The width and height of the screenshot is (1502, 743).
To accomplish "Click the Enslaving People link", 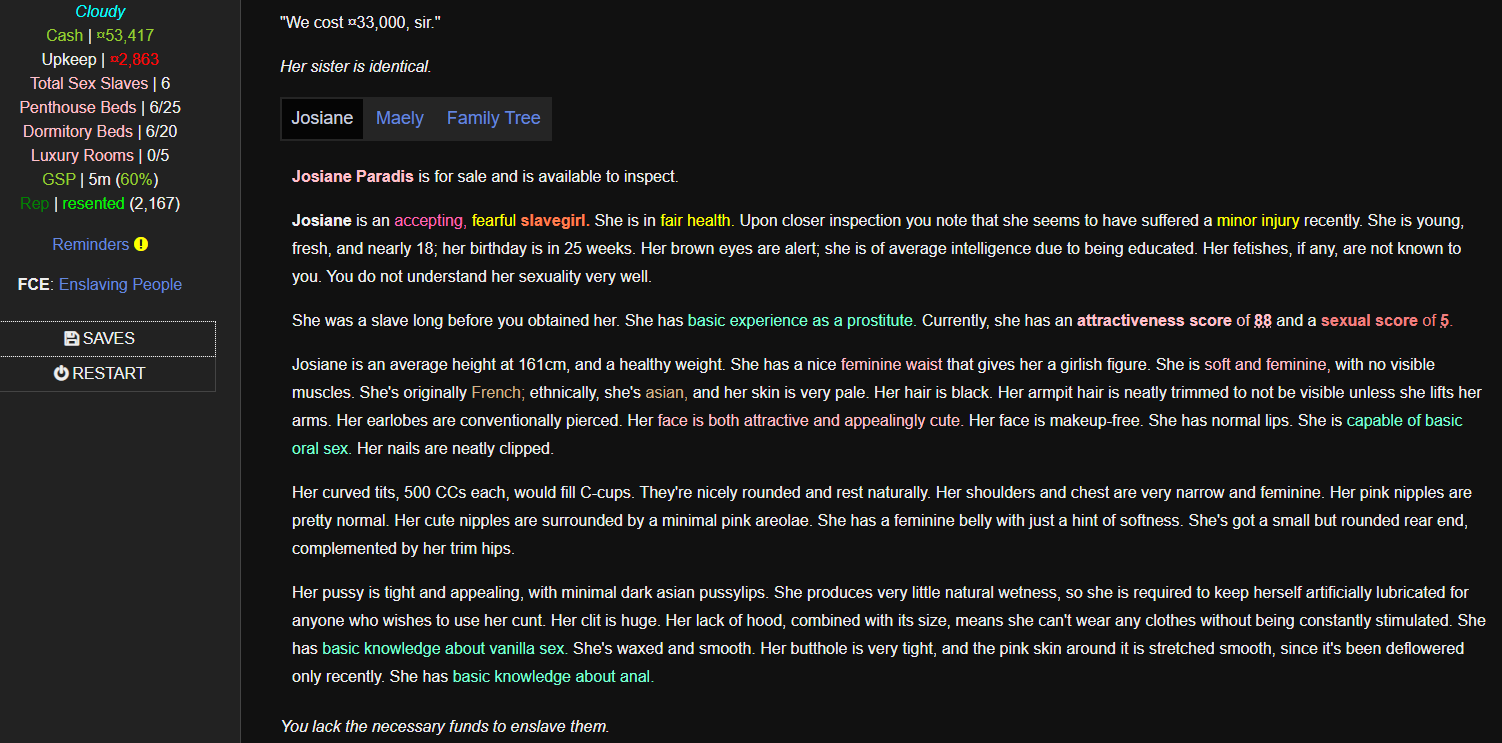I will (120, 285).
